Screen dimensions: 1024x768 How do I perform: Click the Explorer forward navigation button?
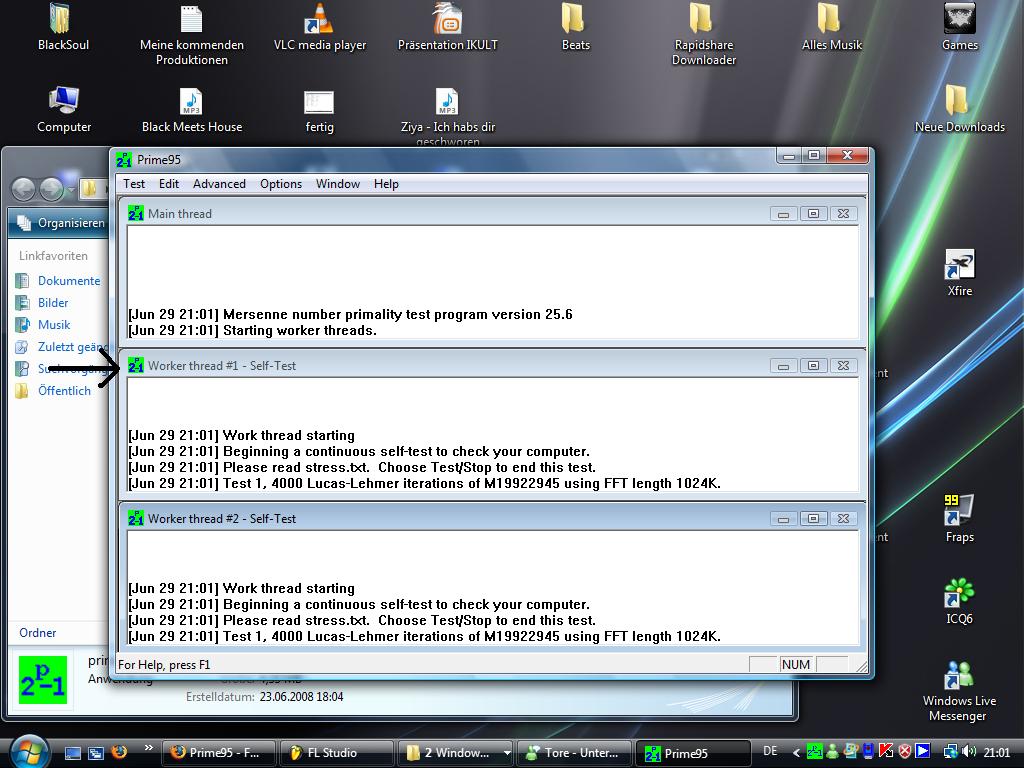point(51,189)
